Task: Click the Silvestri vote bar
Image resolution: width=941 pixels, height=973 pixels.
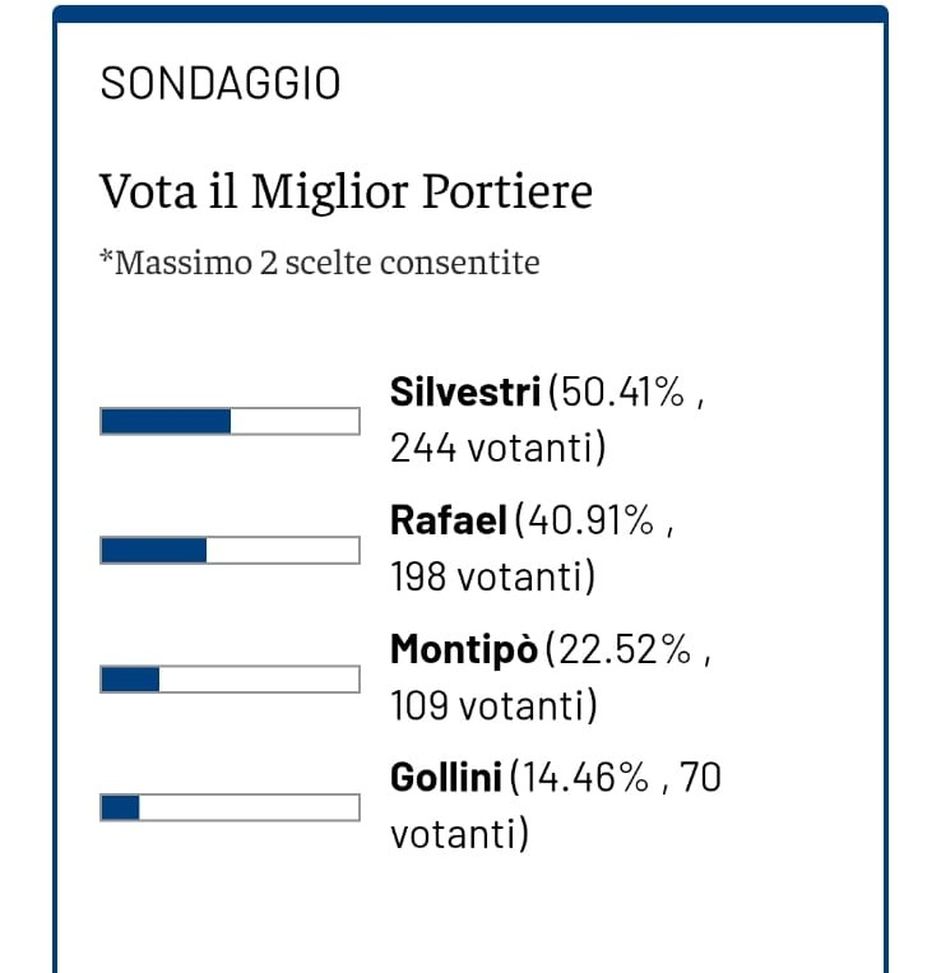Action: 229,420
